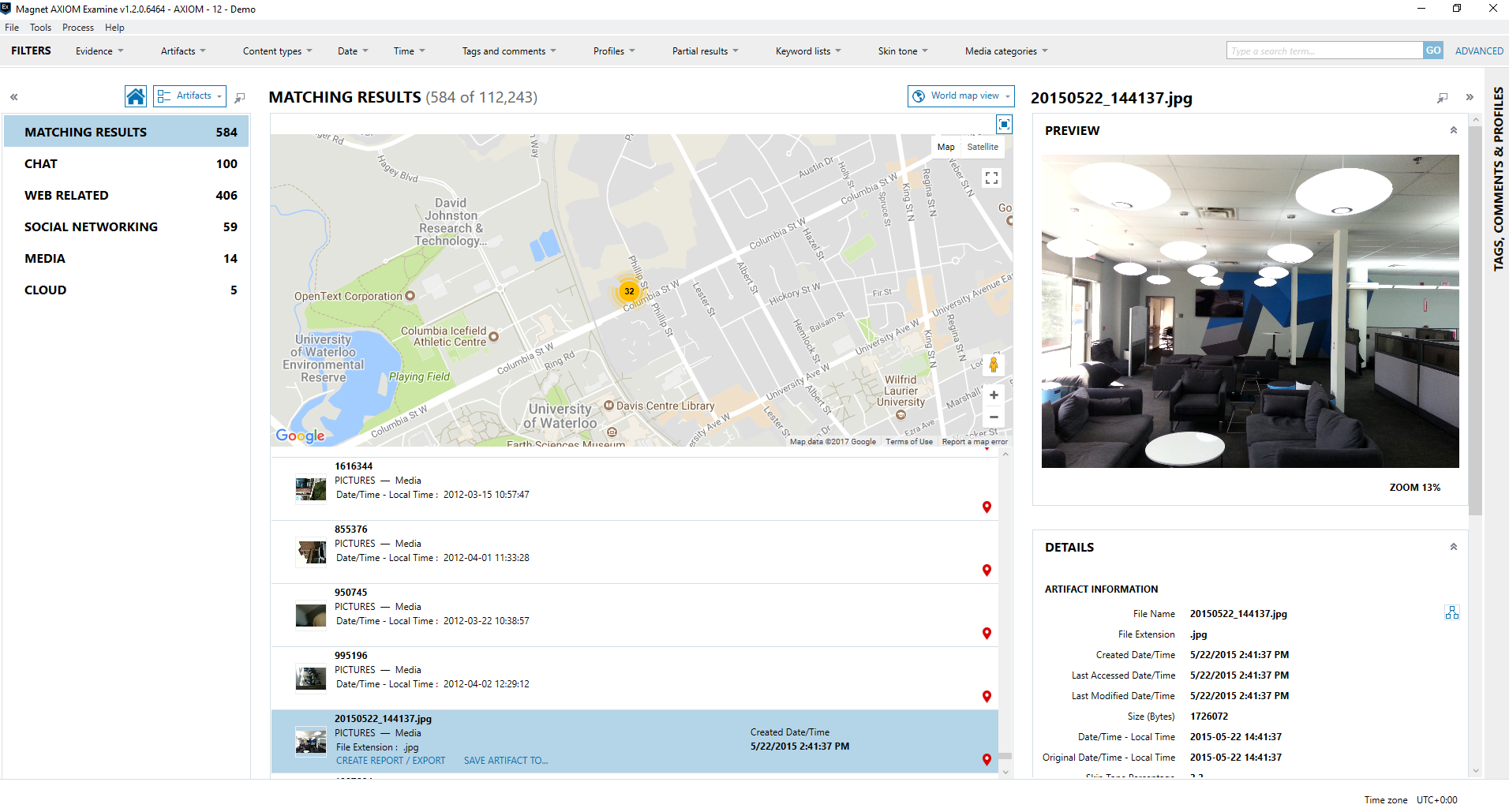Open comment icon next to file title
This screenshot has height=812, width=1509.
point(1443,98)
